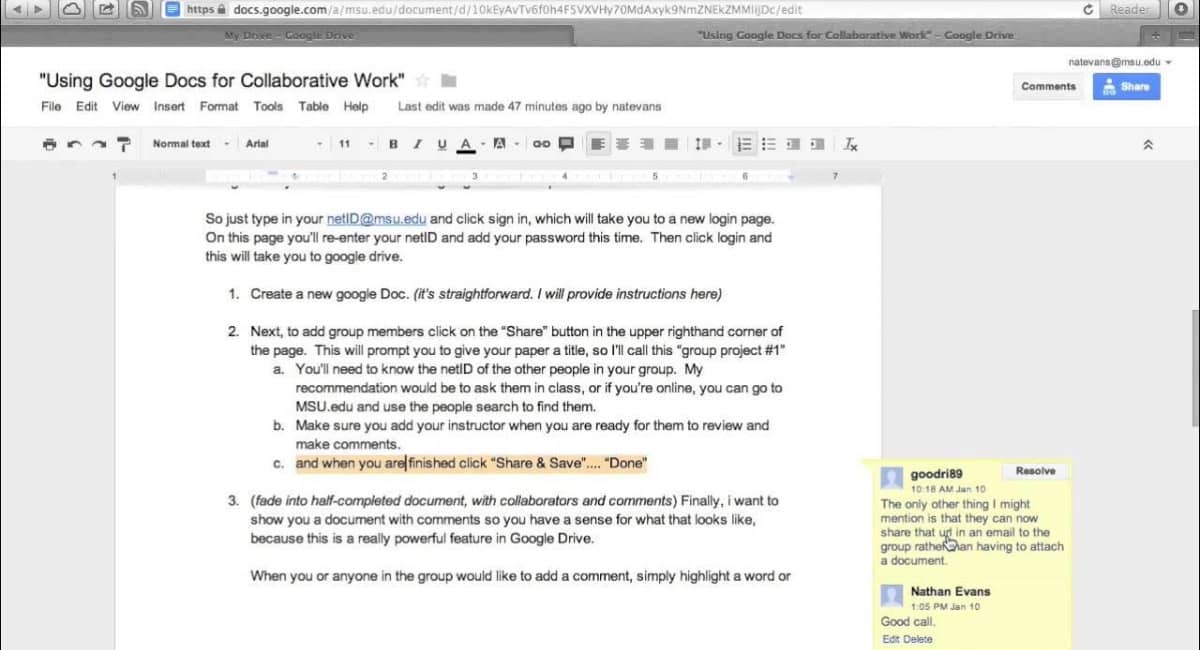Star the document
Image resolution: width=1200 pixels, height=650 pixels.
pyautogui.click(x=422, y=80)
